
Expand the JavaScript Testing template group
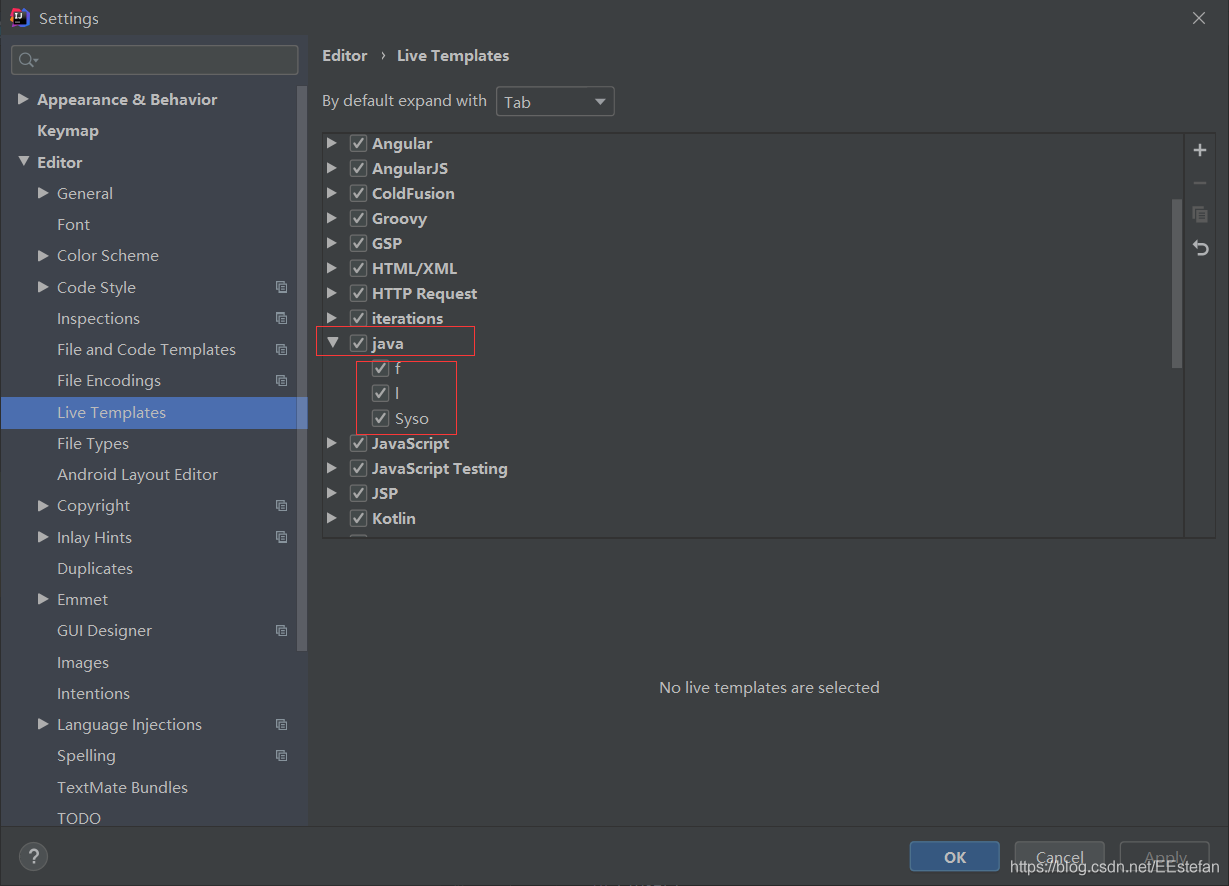(x=332, y=468)
